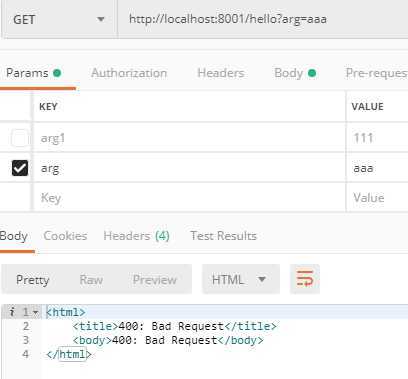The height and width of the screenshot is (379, 408).
Task: Click the VALUE column header
Action: pos(367,107)
